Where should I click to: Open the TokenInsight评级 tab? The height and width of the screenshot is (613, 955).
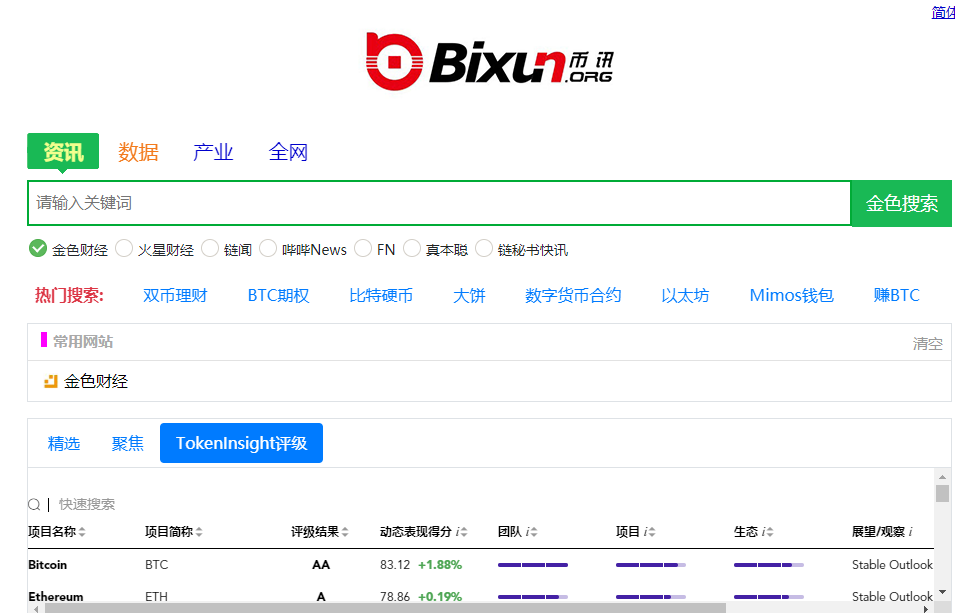click(x=241, y=443)
